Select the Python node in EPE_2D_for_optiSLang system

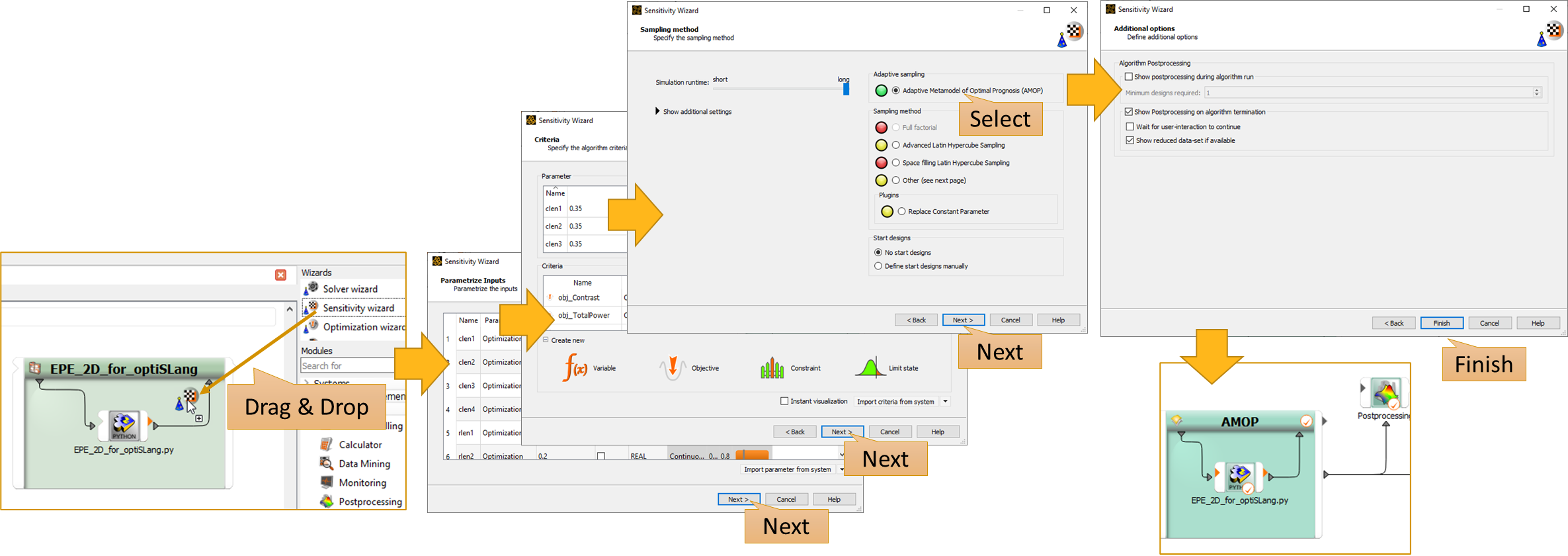pyautogui.click(x=124, y=426)
